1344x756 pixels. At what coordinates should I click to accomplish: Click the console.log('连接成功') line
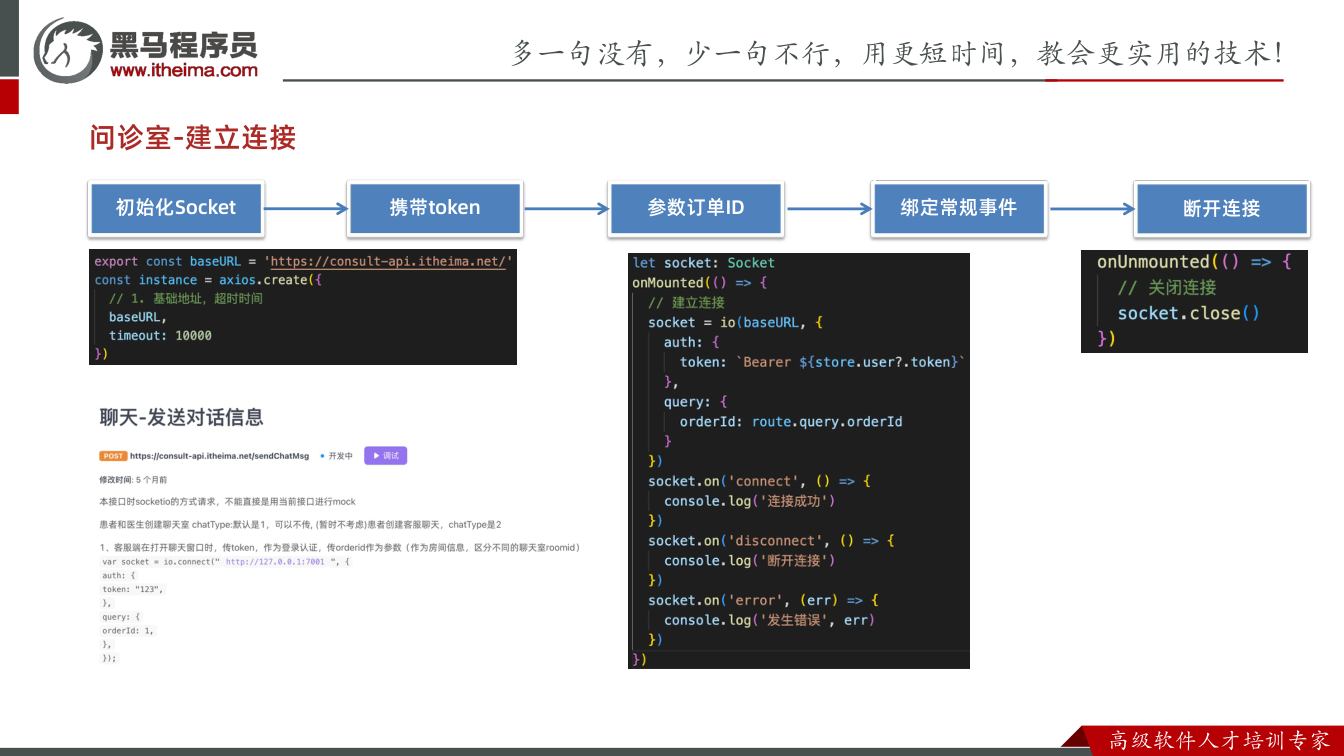[x=749, y=501]
